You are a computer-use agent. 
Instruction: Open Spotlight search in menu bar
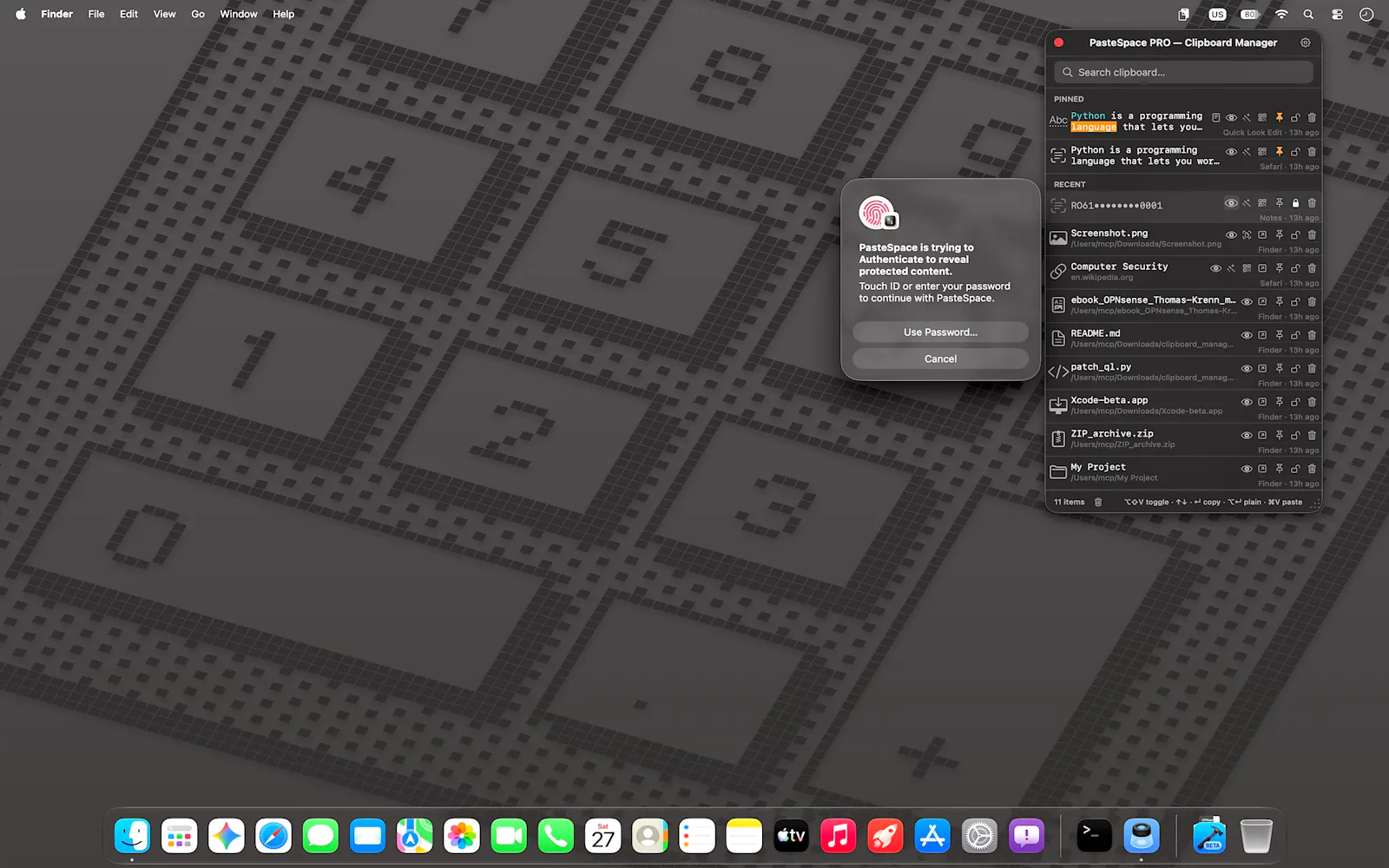click(1308, 14)
